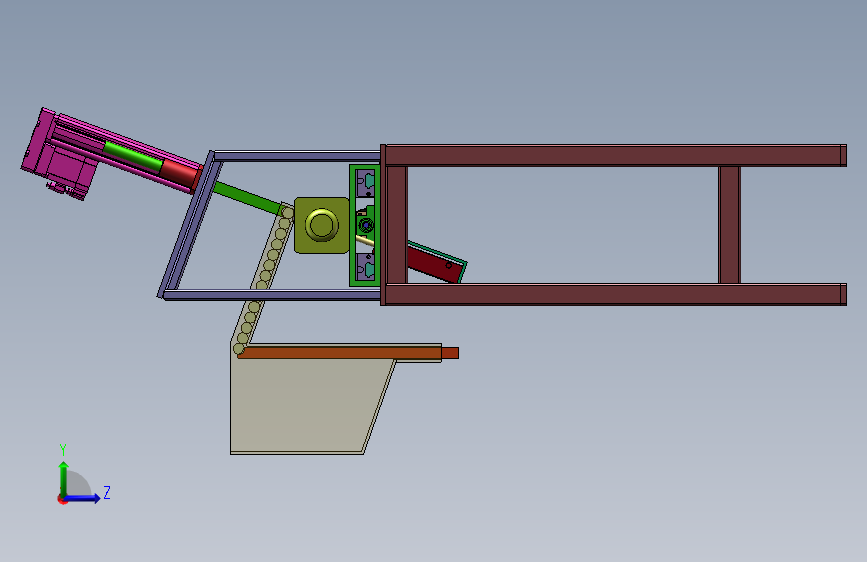Select the beige trapezoidal plate

click(310, 407)
